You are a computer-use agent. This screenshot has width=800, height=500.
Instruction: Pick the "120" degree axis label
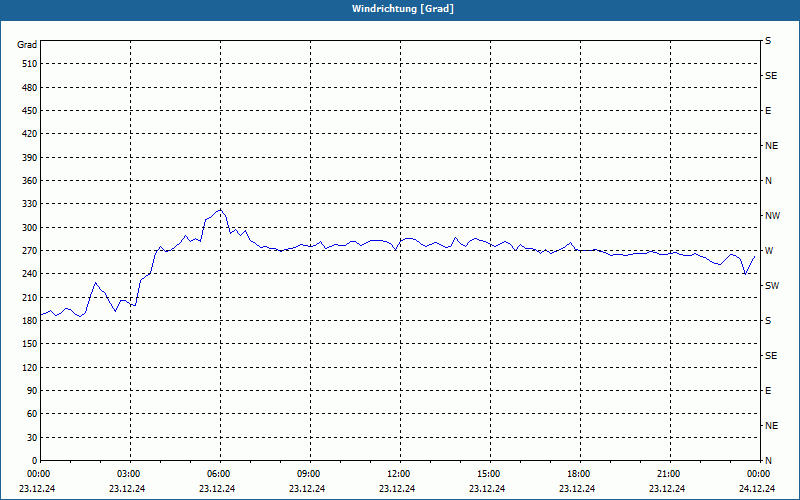point(30,367)
